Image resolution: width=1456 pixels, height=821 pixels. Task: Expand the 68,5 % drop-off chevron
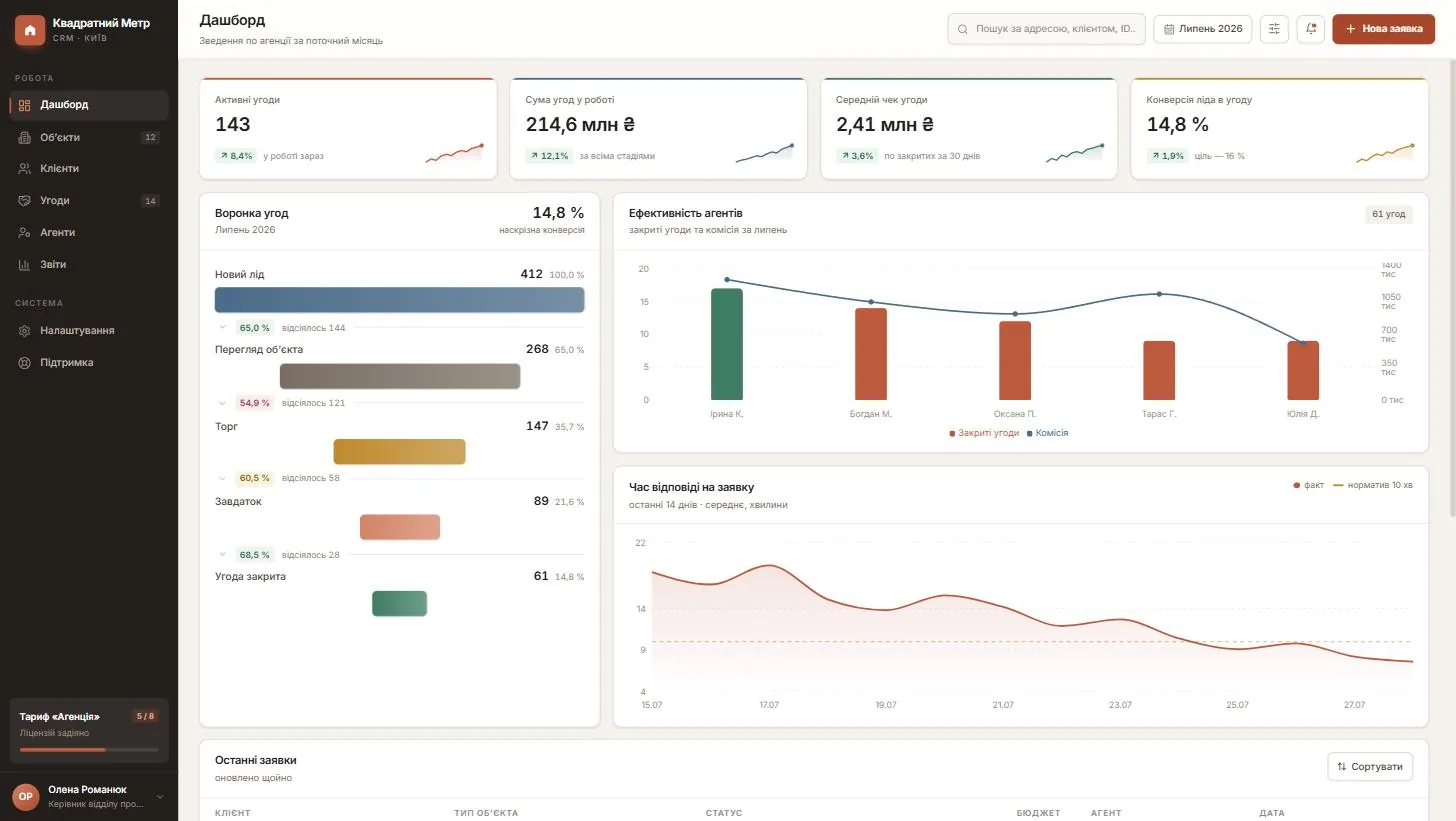[x=223, y=554]
